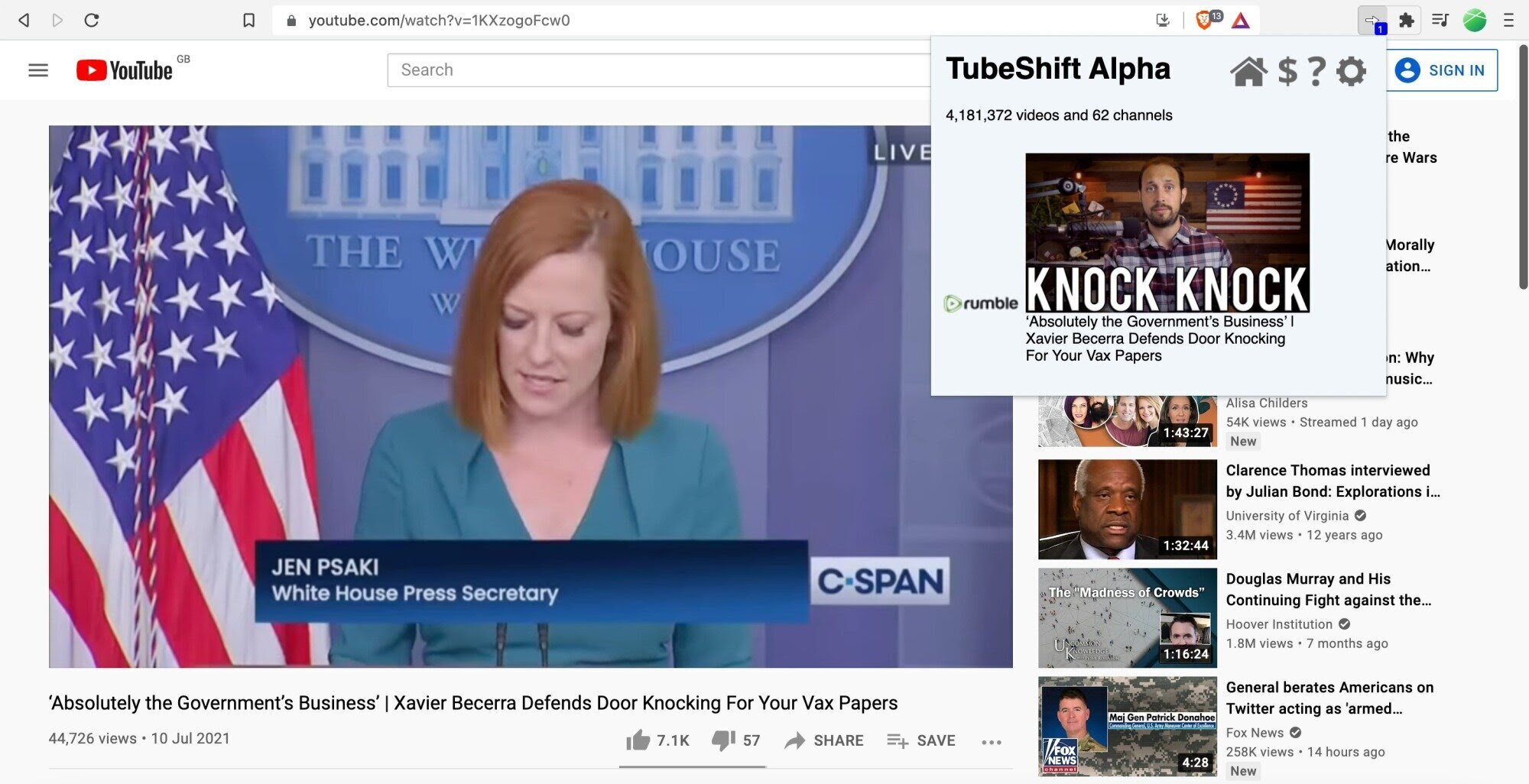Open the three-dot more actions menu
The image size is (1529, 784).
pos(992,742)
